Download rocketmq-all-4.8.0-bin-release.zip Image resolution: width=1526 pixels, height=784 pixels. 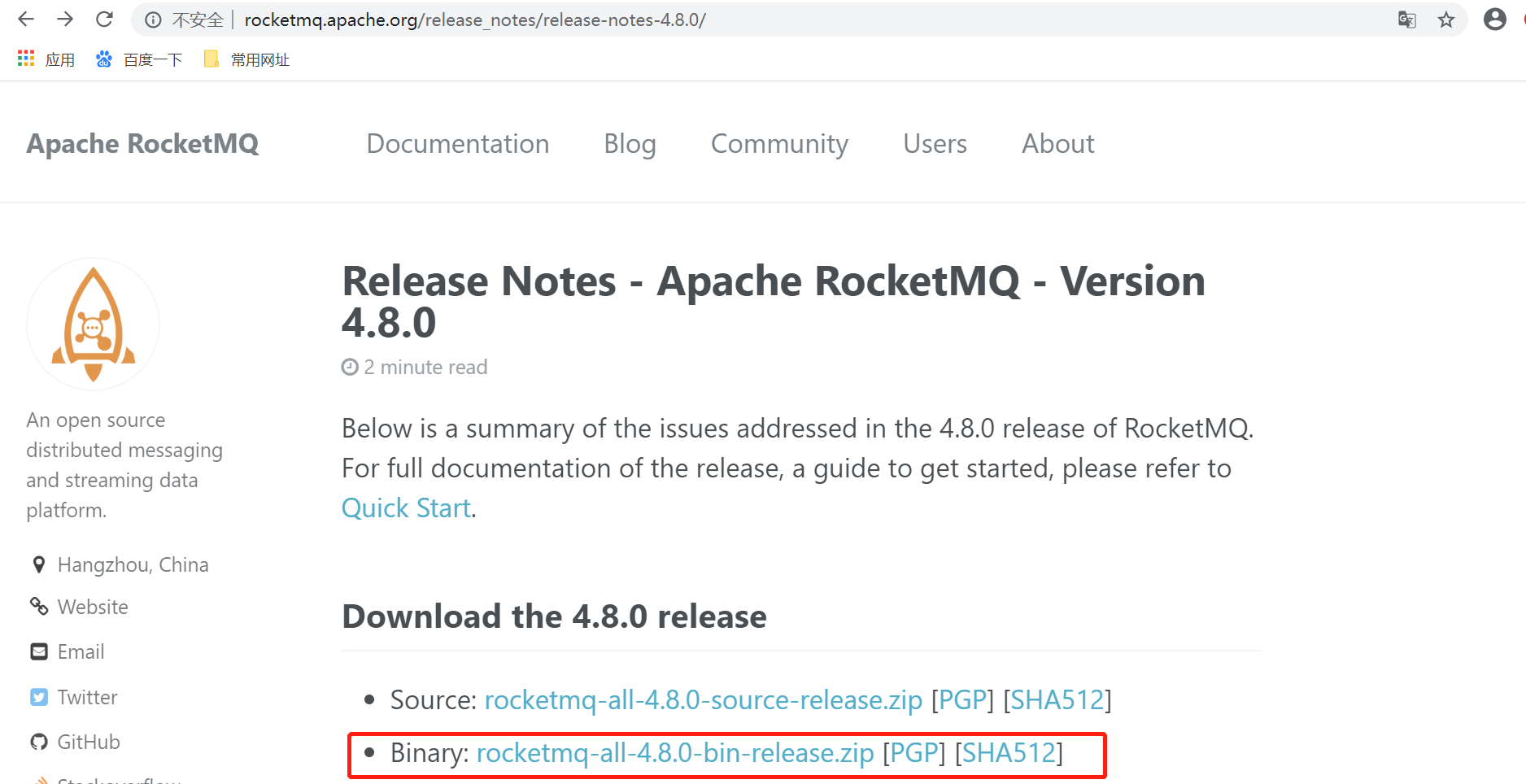(x=675, y=752)
